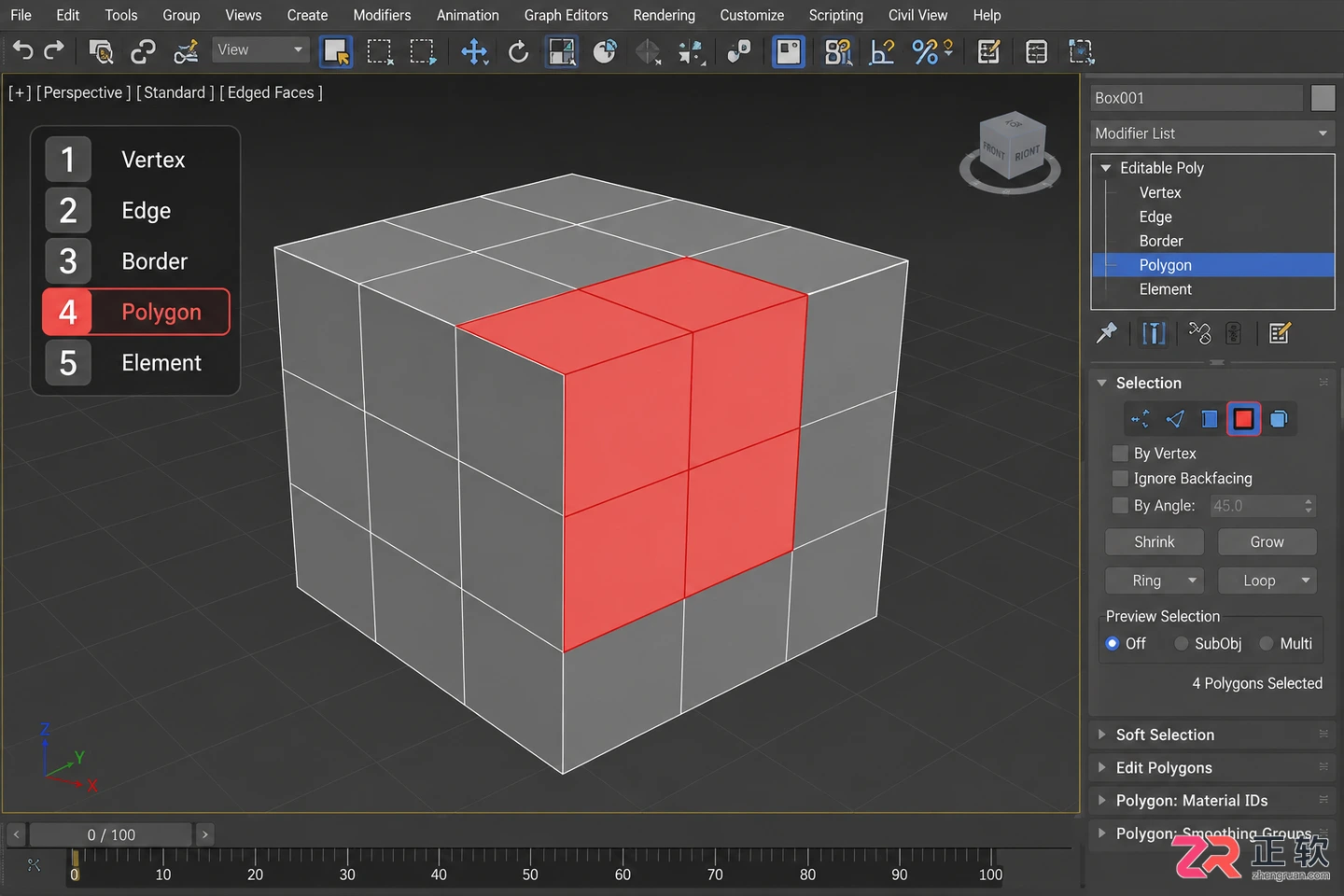
Task: Open the Modifiers menu
Action: point(382,15)
